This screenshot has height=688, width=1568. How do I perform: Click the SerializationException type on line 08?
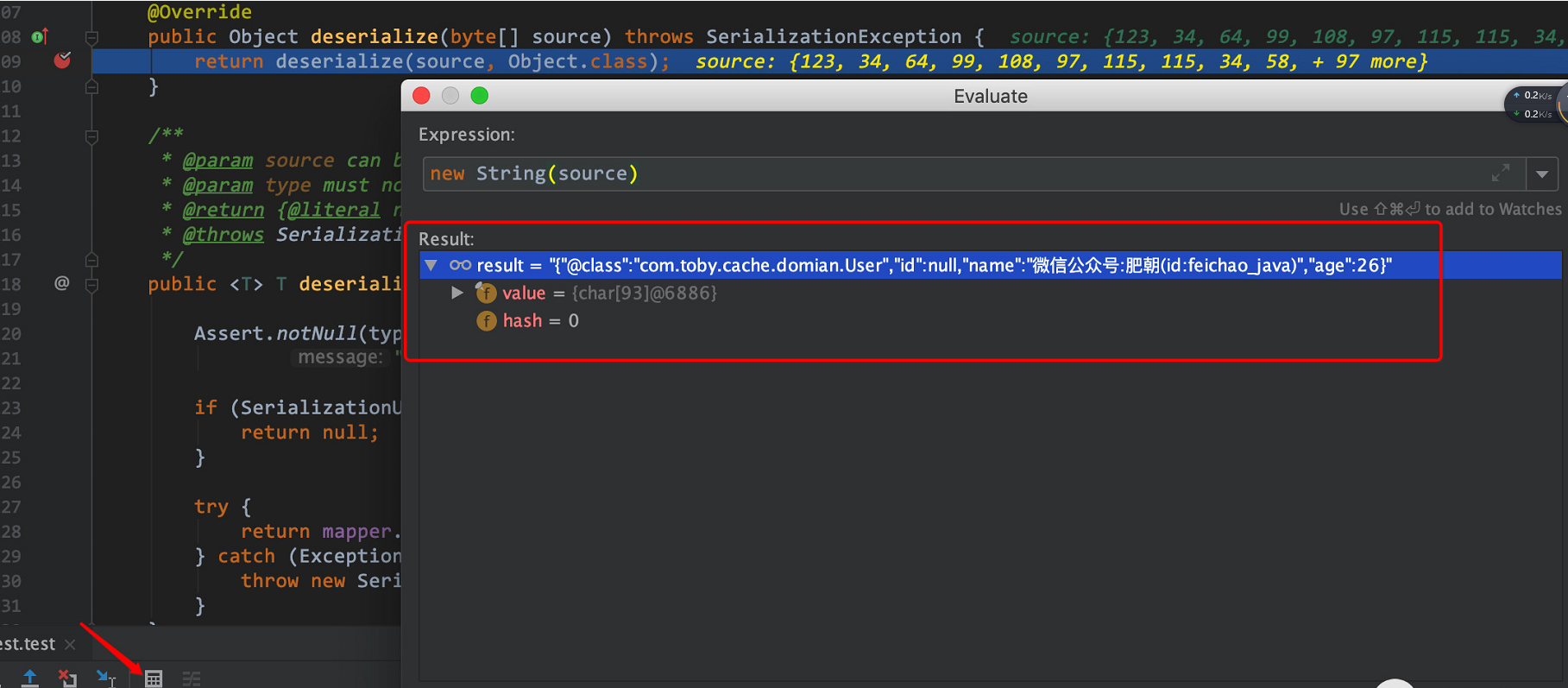tap(834, 36)
